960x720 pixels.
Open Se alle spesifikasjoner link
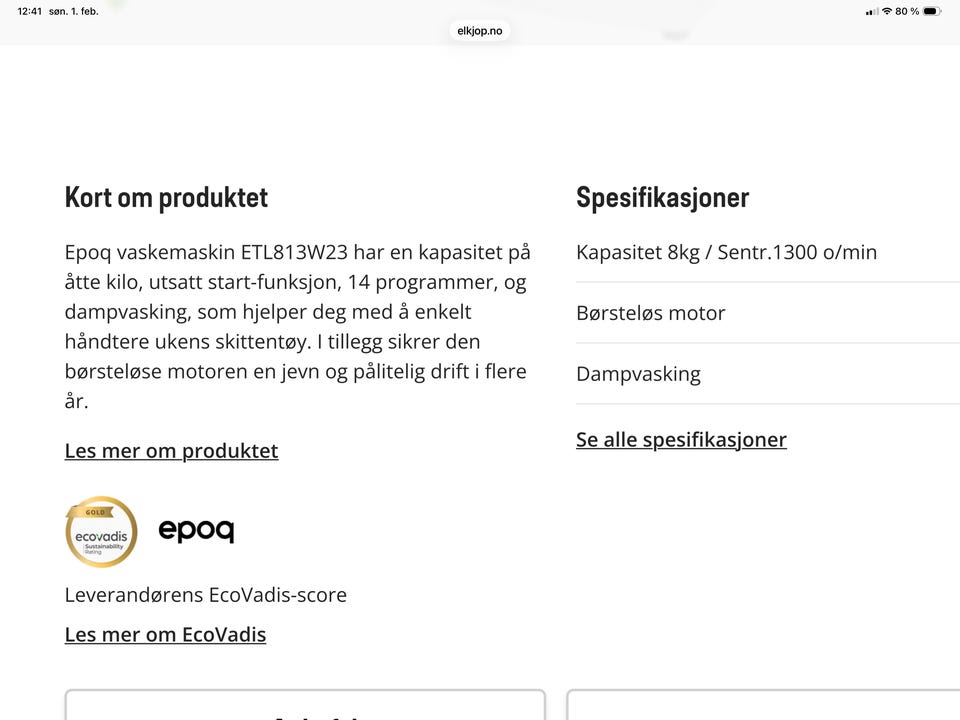681,440
